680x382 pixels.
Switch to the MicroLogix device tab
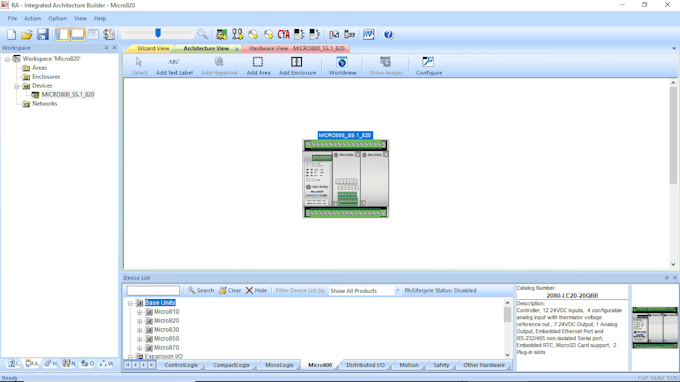click(279, 365)
